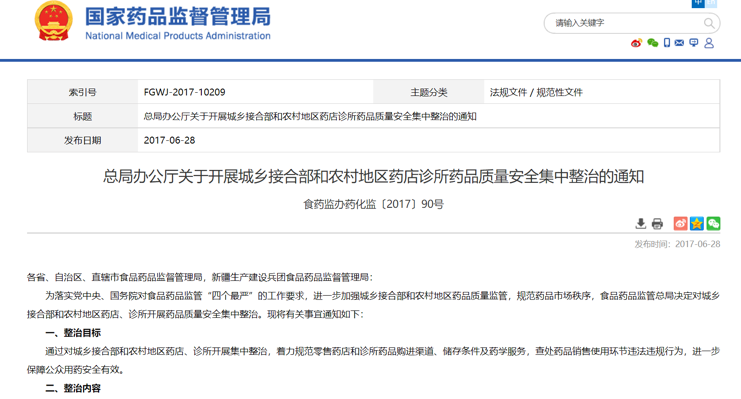The height and width of the screenshot is (399, 741).
Task: Click heading 二、整治内容
Action: 73,388
